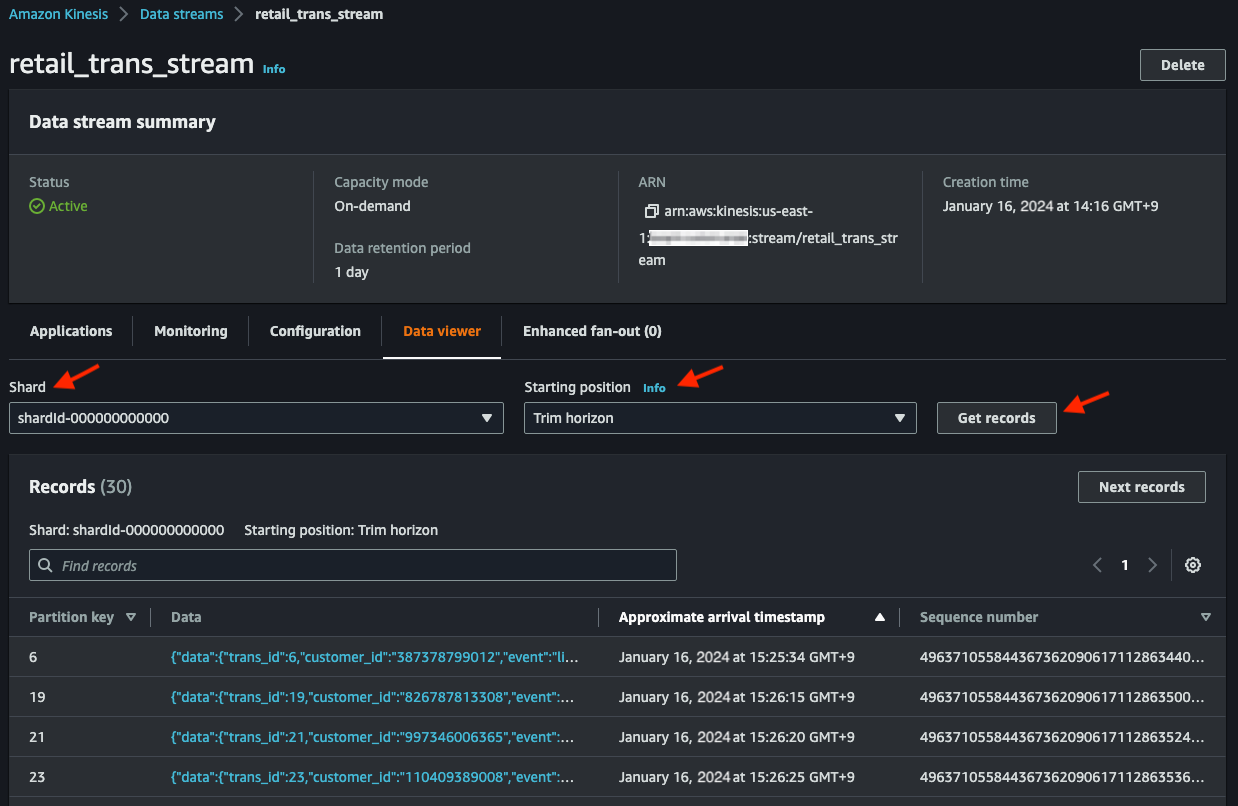Sort by Sequence number column arrow
Viewport: 1238px width, 806px height.
coord(1205,617)
